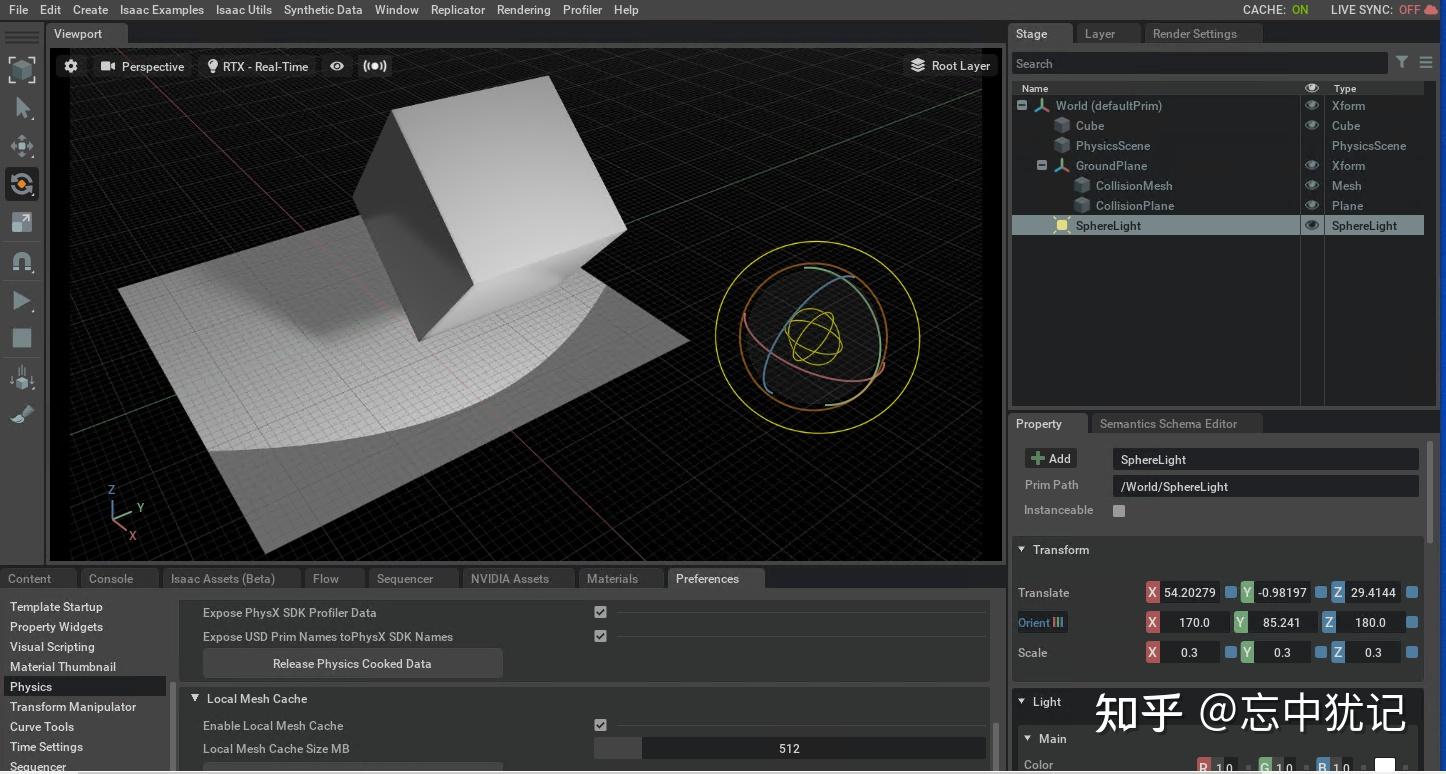
Task: Click the white light Color swatch
Action: point(1385,766)
